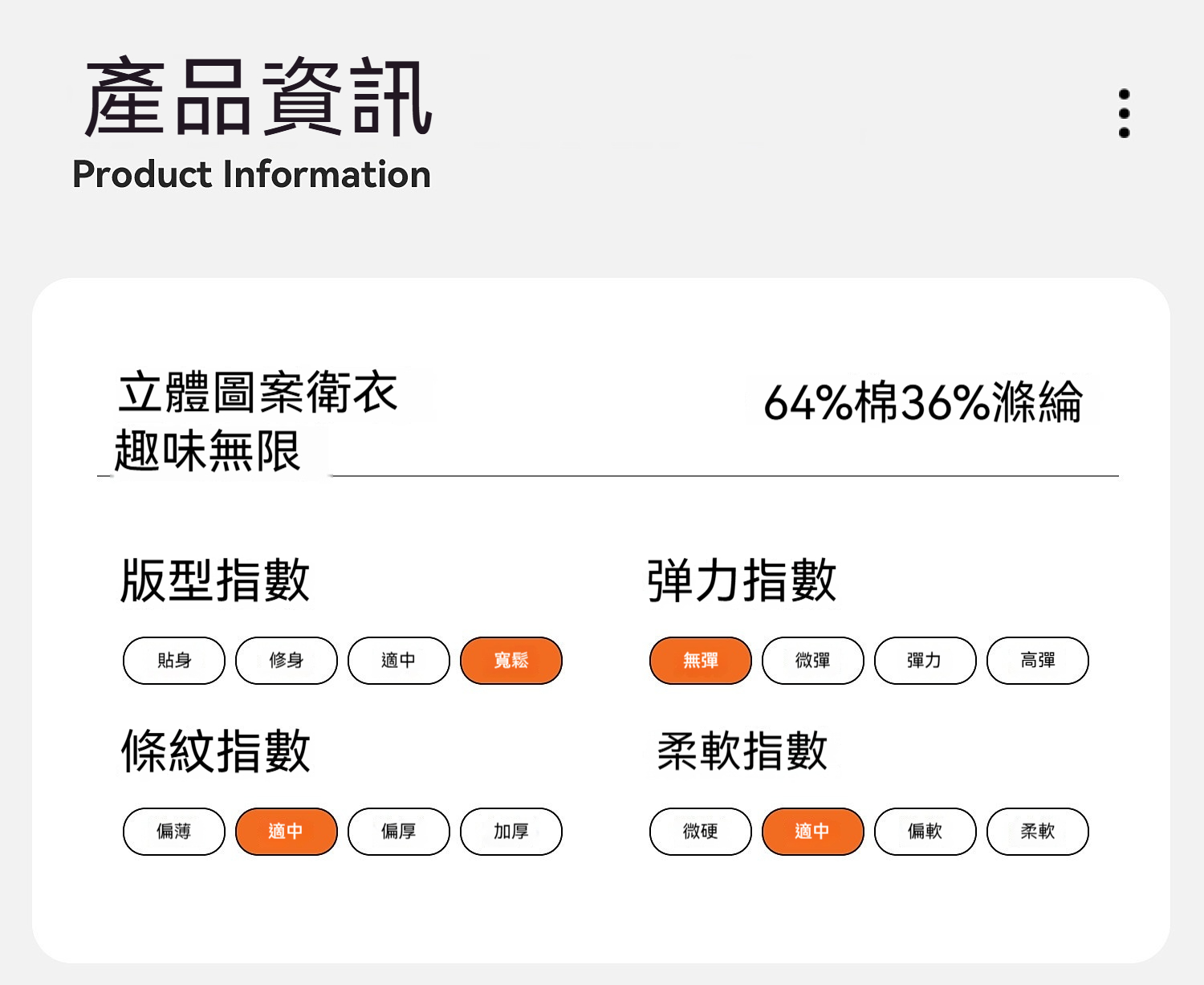This screenshot has width=1204, height=985.
Task: Select the 微硬 softness option
Action: coord(701,832)
